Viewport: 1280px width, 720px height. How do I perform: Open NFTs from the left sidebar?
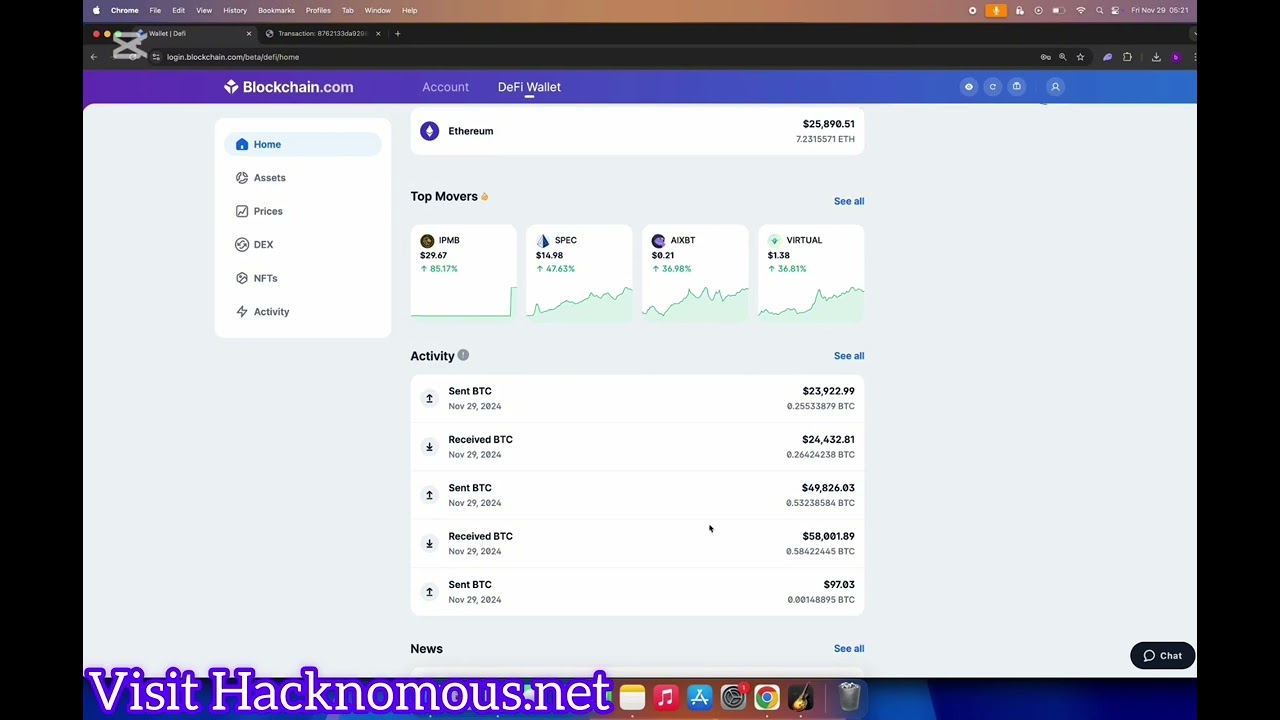coord(264,278)
